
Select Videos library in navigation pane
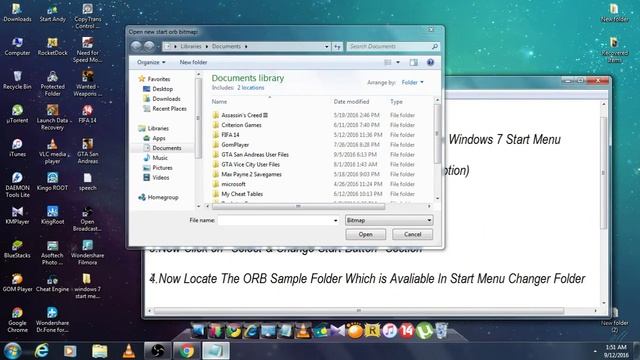pyautogui.click(x=156, y=178)
